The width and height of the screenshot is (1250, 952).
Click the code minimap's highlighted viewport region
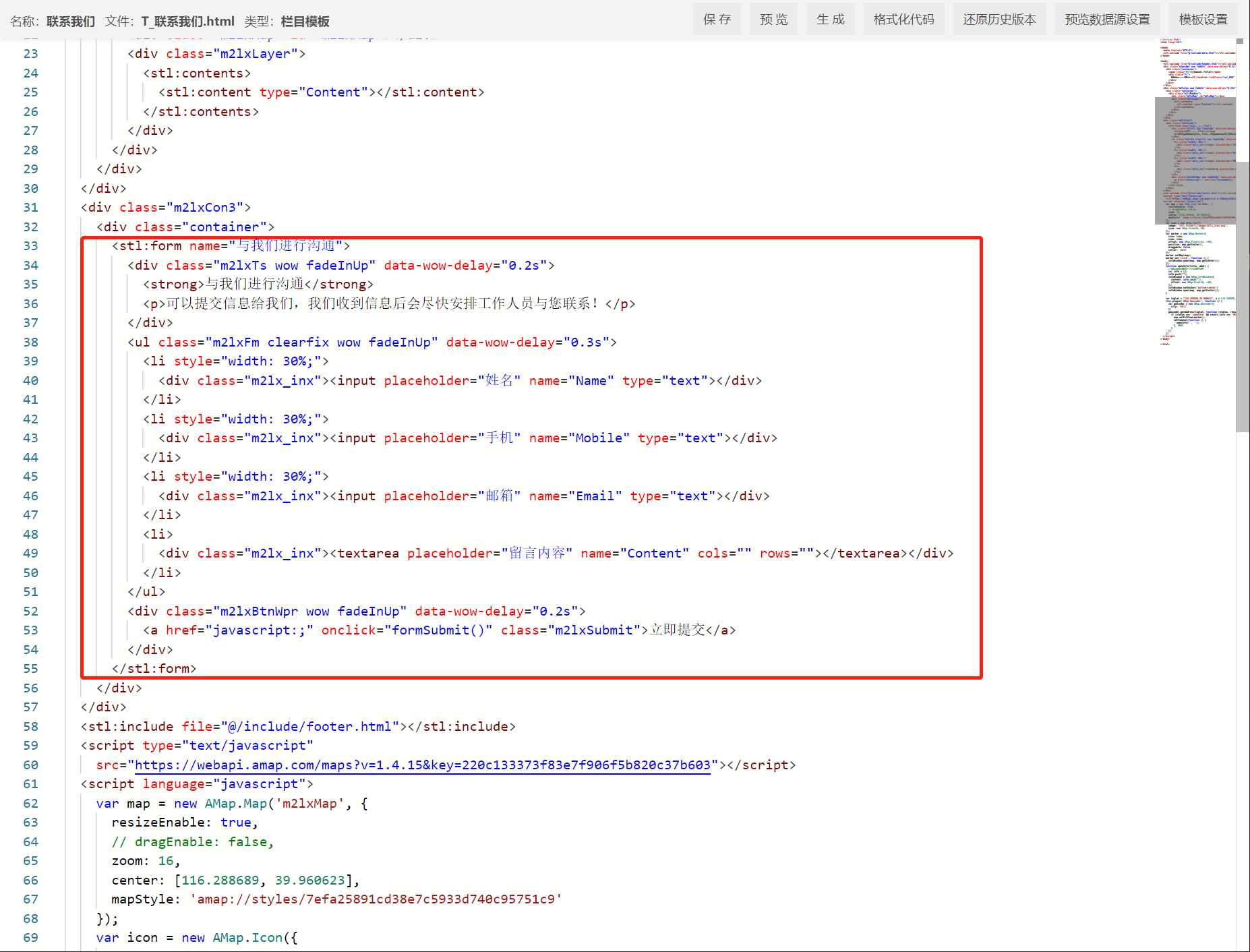[x=1195, y=160]
